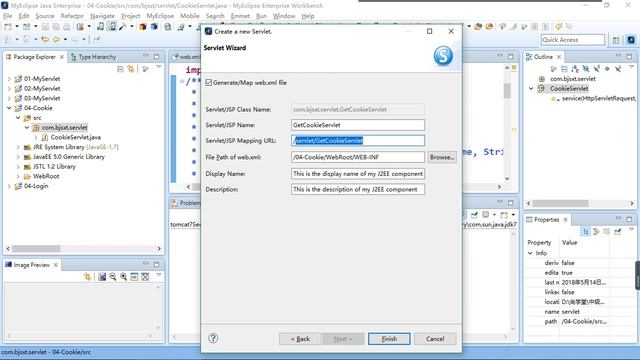Click the Description text field
The image size is (640, 360).
pos(358,189)
